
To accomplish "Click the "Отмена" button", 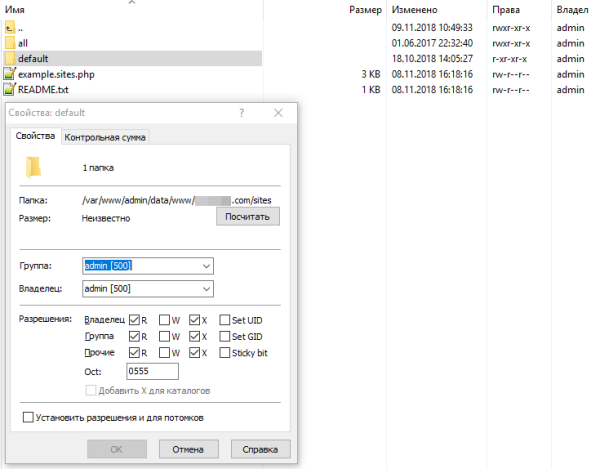I will click(x=188, y=449).
